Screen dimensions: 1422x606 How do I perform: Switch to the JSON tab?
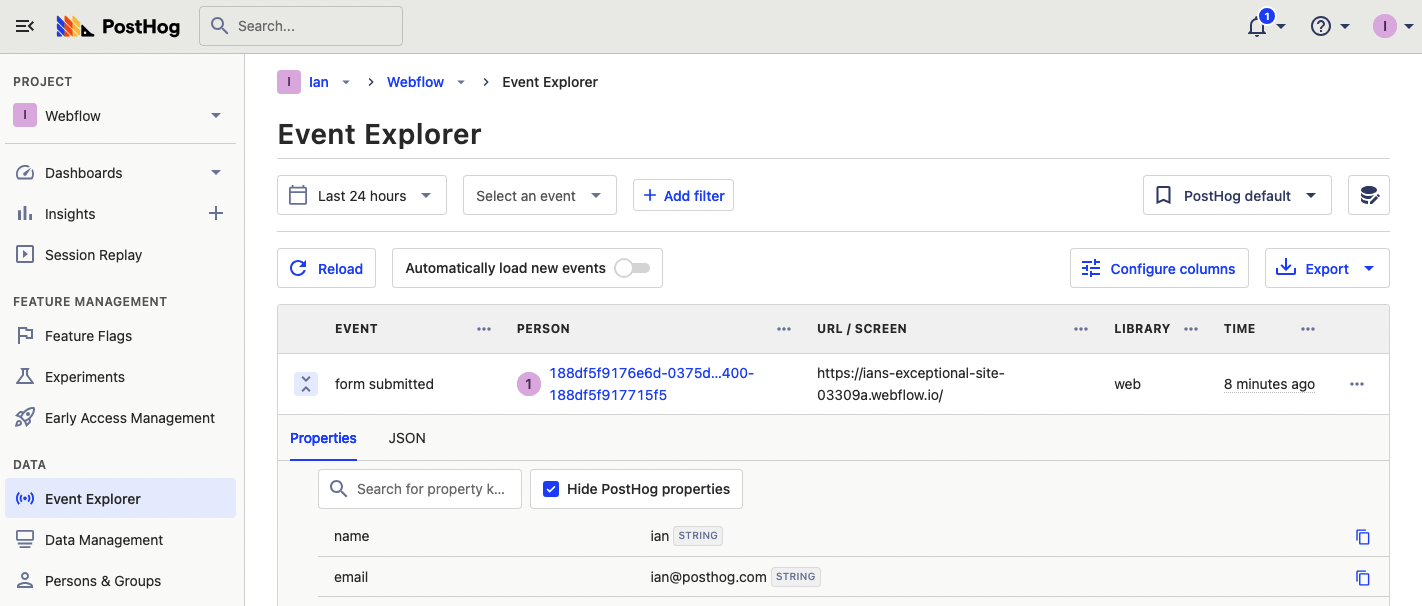click(407, 438)
